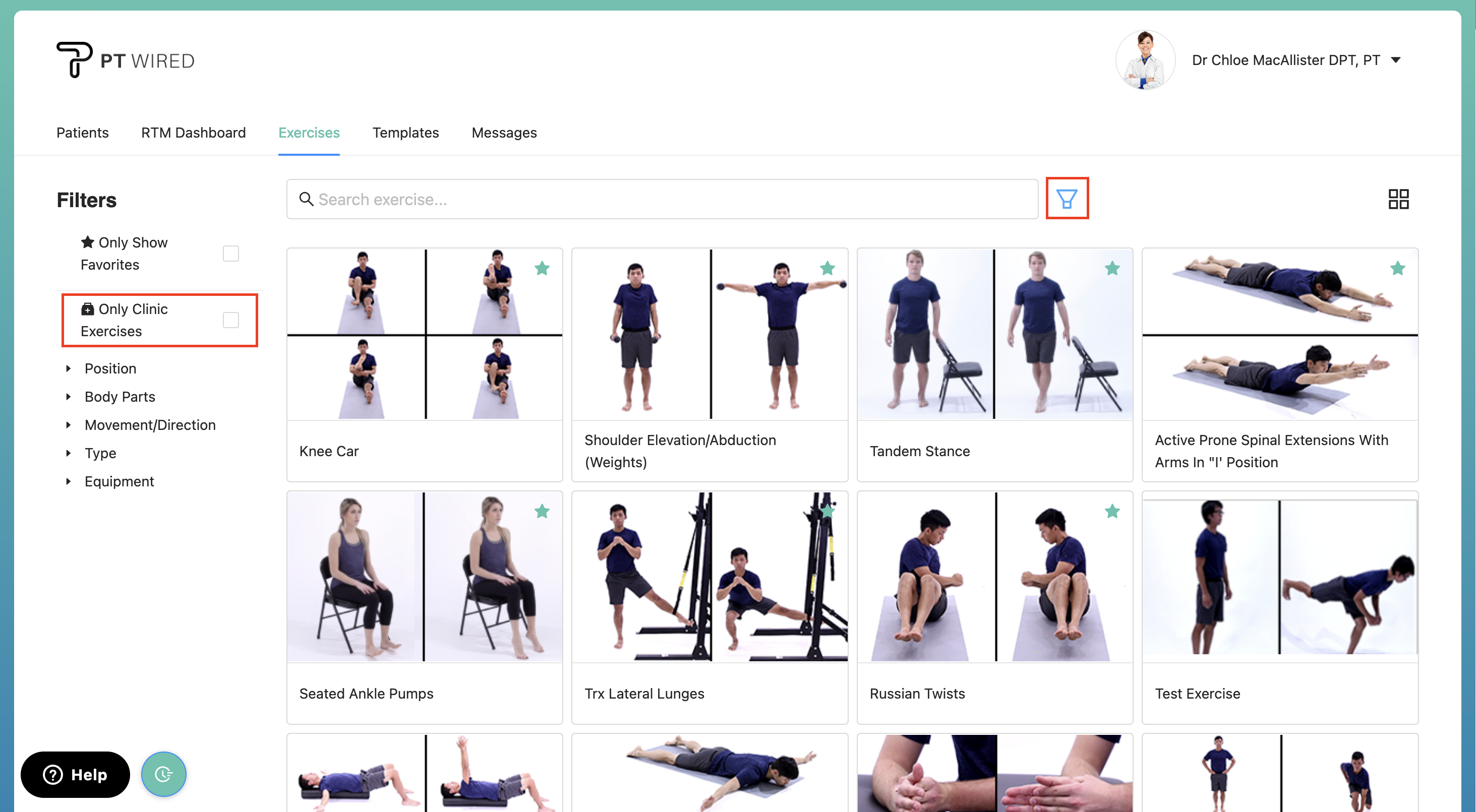This screenshot has height=812, width=1476.
Task: Check the Only Clinic Exercises box
Action: click(x=230, y=320)
